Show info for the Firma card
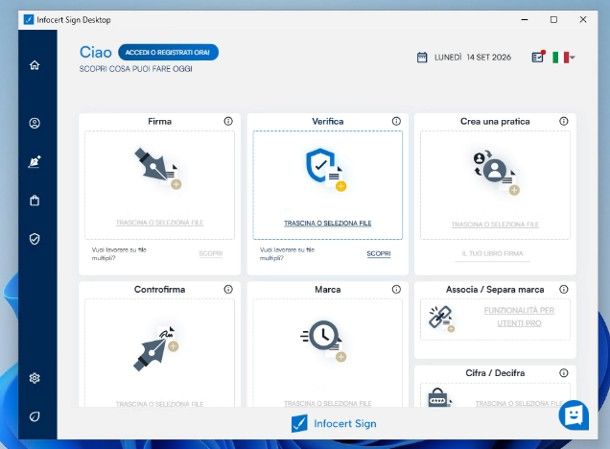This screenshot has width=610, height=449. point(228,121)
